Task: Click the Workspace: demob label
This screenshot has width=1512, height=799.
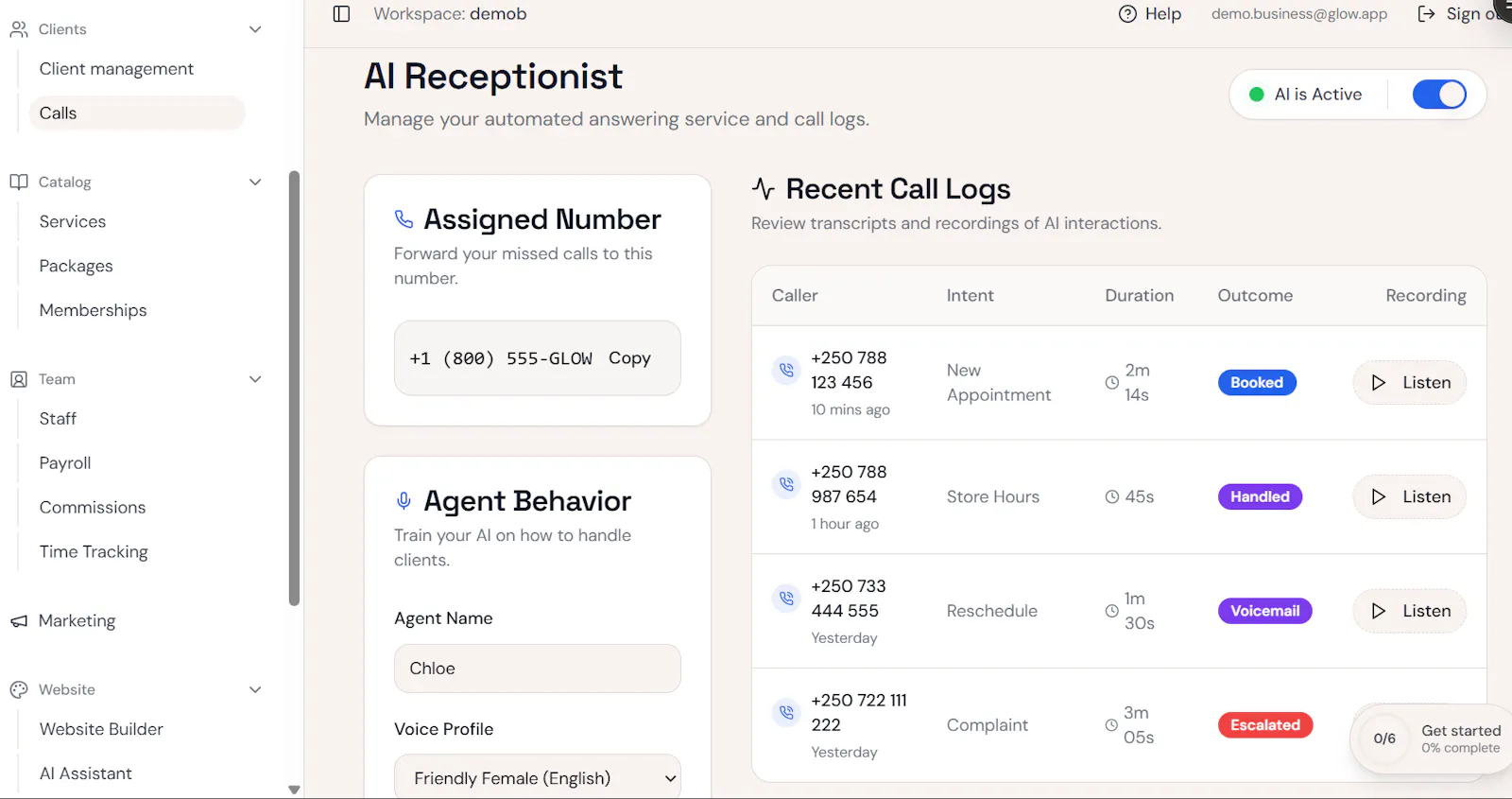Action: [x=450, y=14]
